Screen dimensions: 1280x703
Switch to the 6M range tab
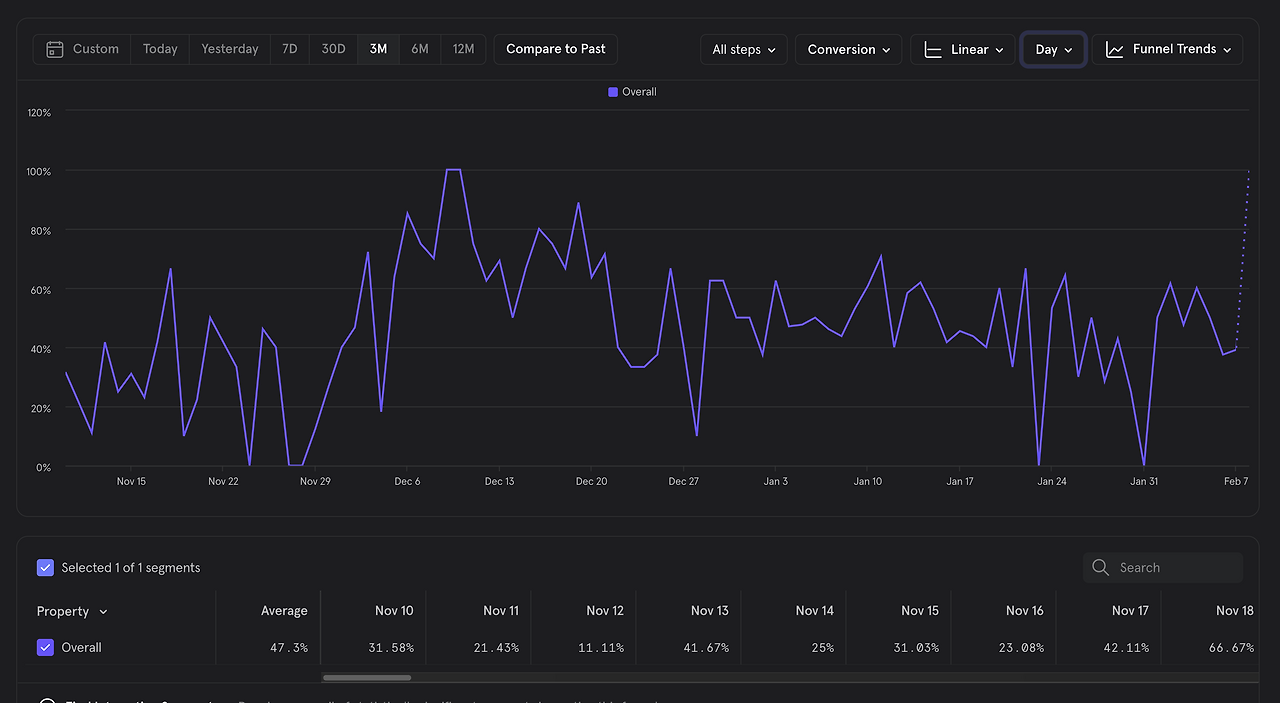click(420, 49)
